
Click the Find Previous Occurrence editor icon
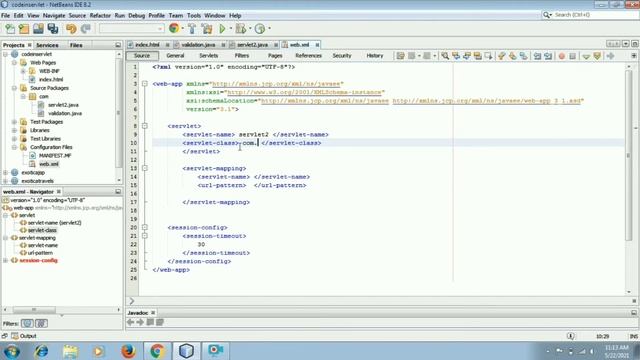[456, 56]
